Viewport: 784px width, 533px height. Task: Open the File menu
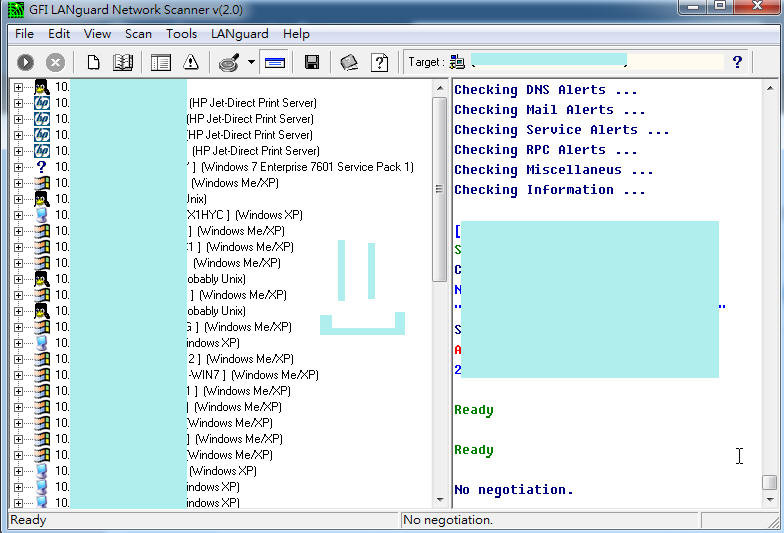tap(24, 34)
